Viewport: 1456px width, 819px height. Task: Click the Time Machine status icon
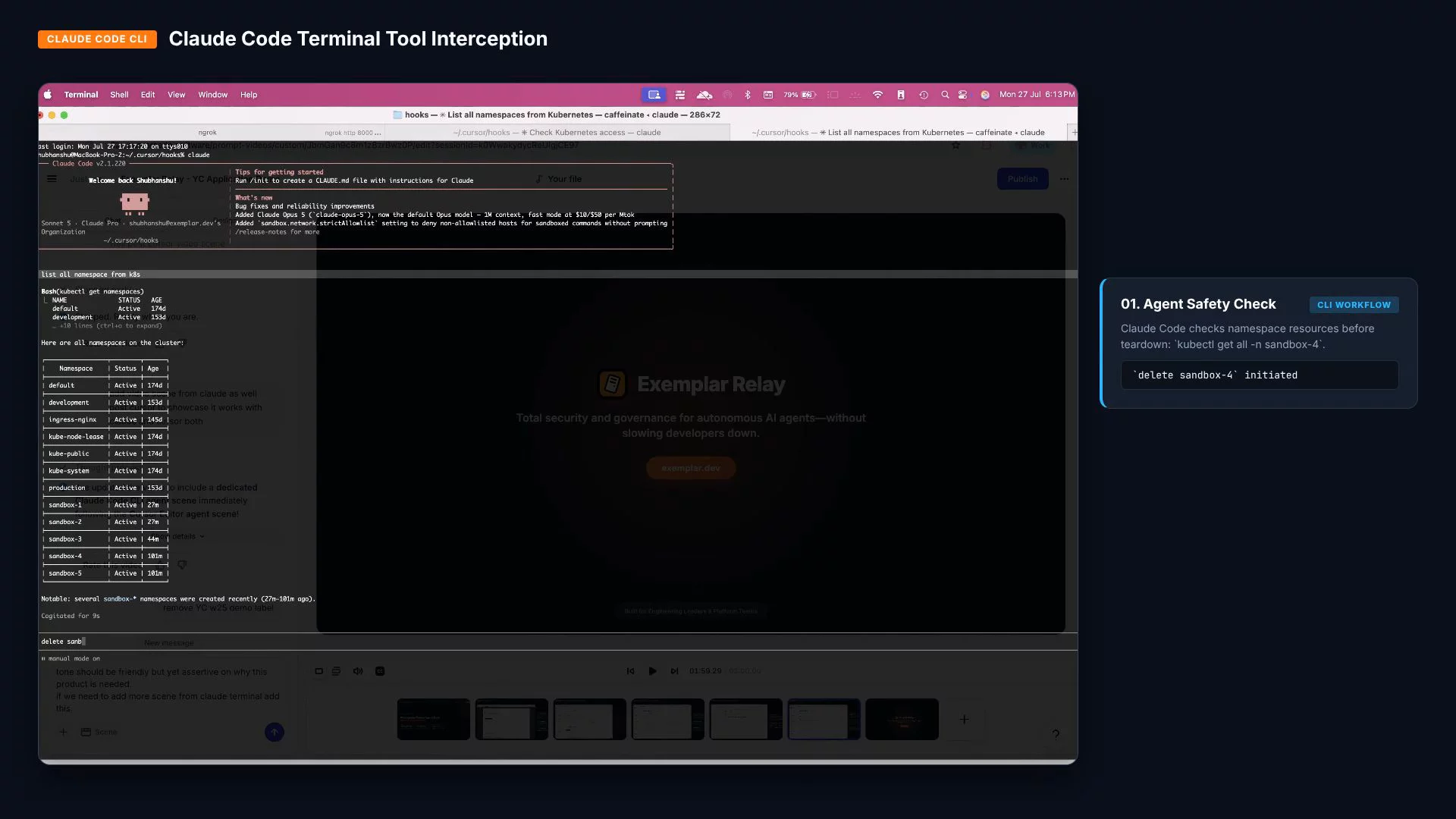[924, 95]
